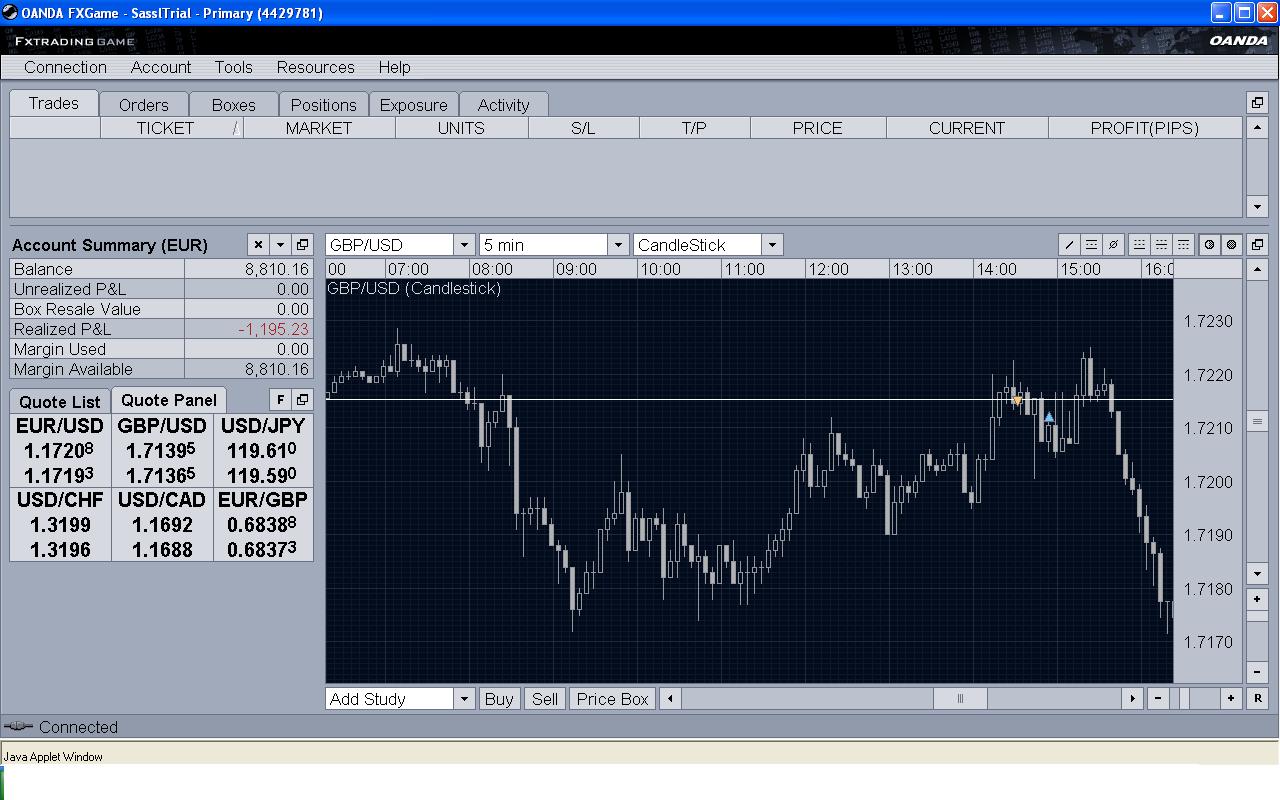This screenshot has height=800, width=1280.
Task: Click Trades table scroll down arrow
Action: click(1258, 207)
